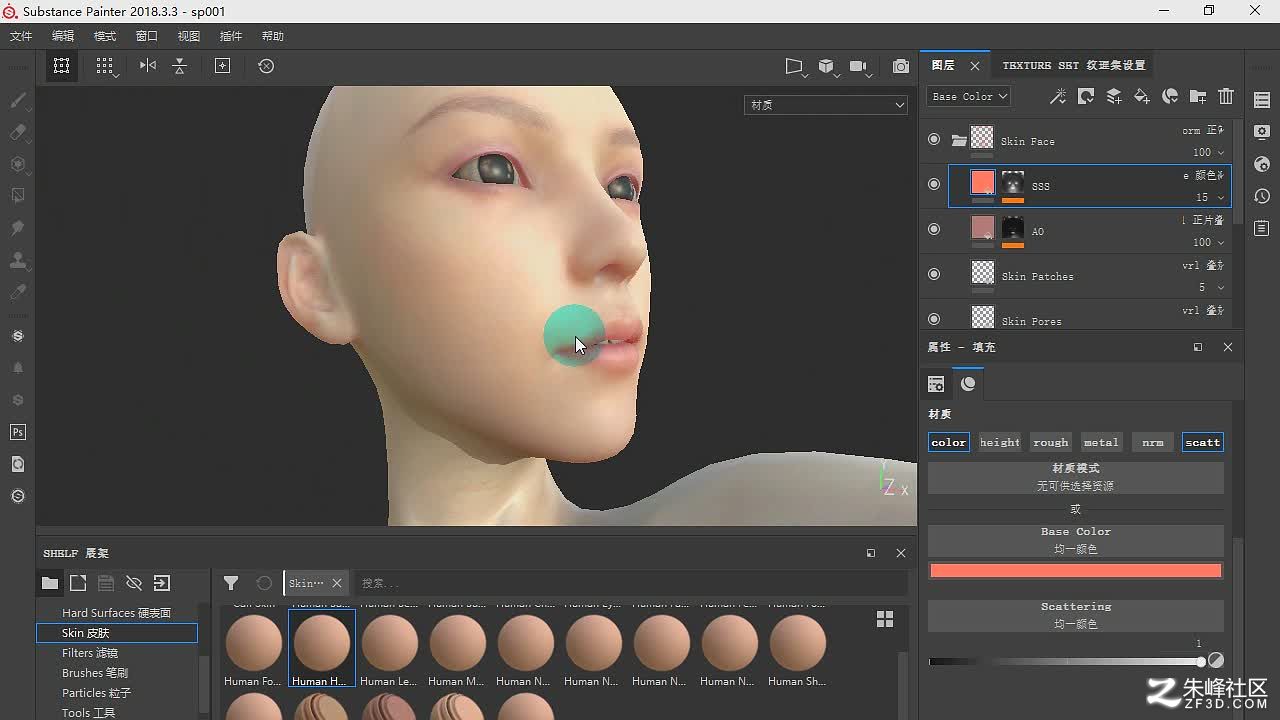Click the shelf search field
The height and width of the screenshot is (720, 1280).
coord(632,583)
